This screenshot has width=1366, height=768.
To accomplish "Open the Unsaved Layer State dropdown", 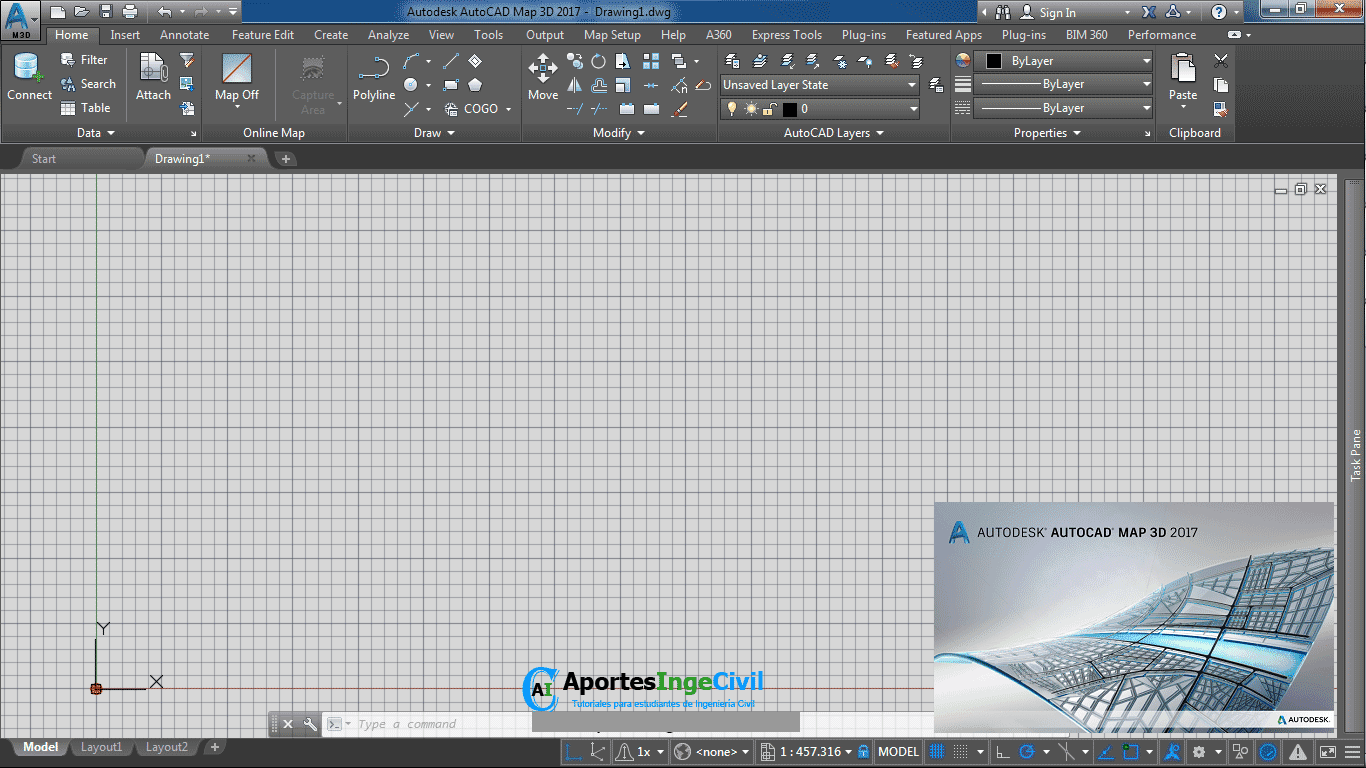I will [x=819, y=85].
